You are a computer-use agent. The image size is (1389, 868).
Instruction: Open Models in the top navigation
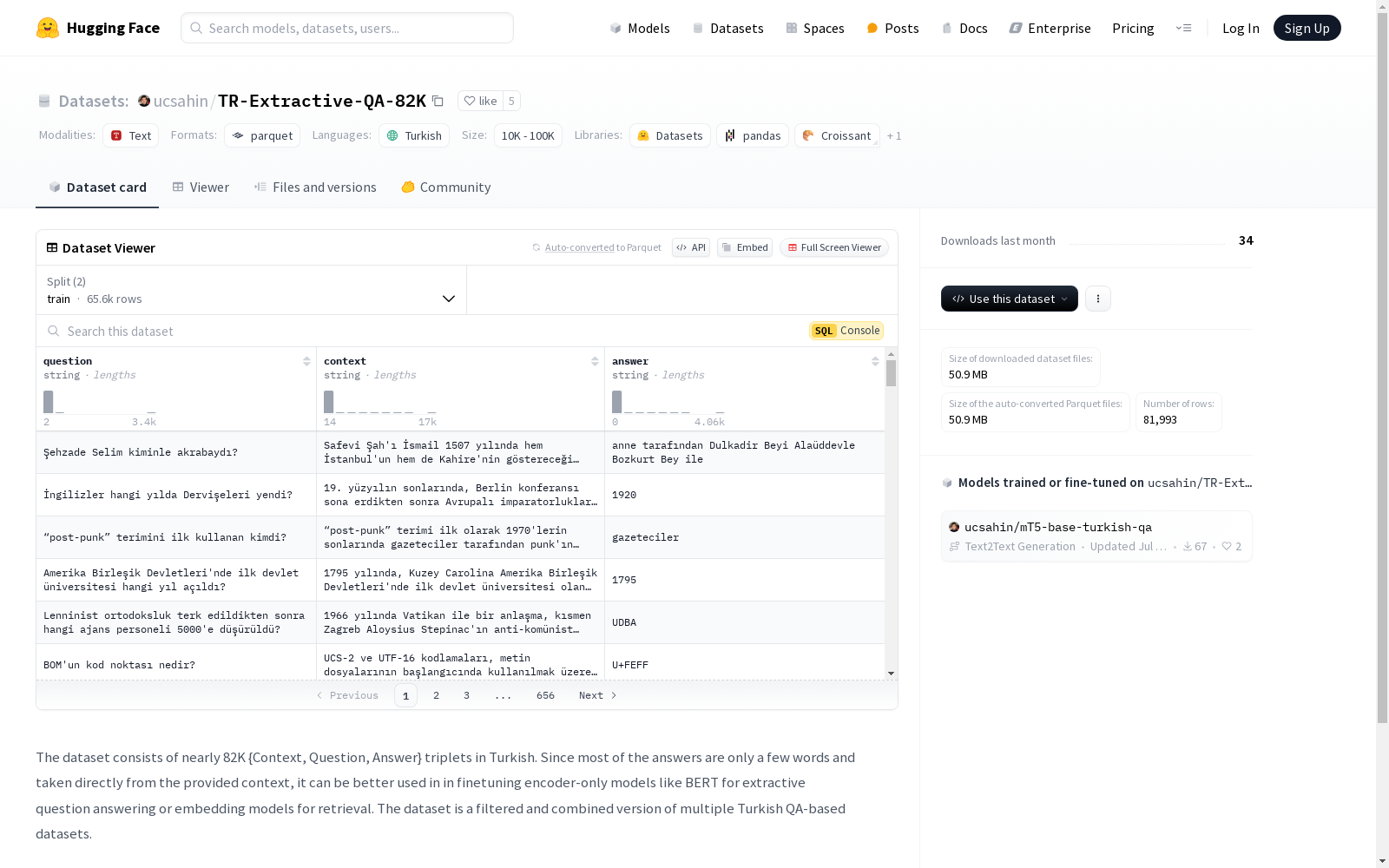pos(640,28)
